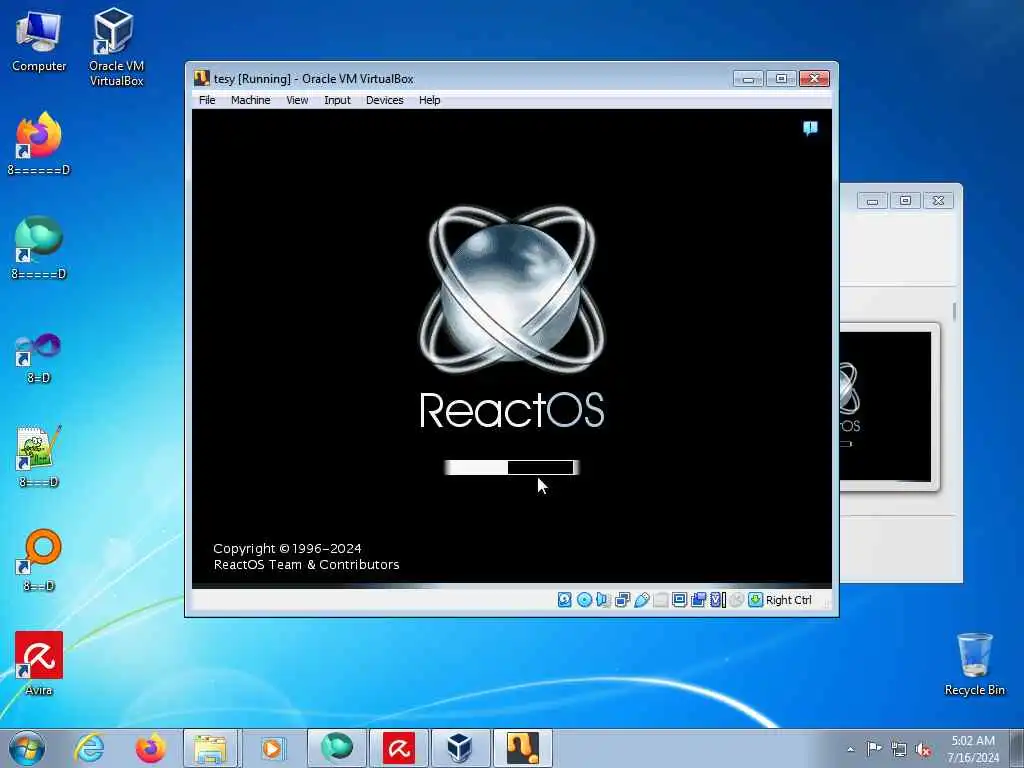Close the background VirtualBox Manager window
Viewport: 1024px width, 768px height.
point(938,200)
